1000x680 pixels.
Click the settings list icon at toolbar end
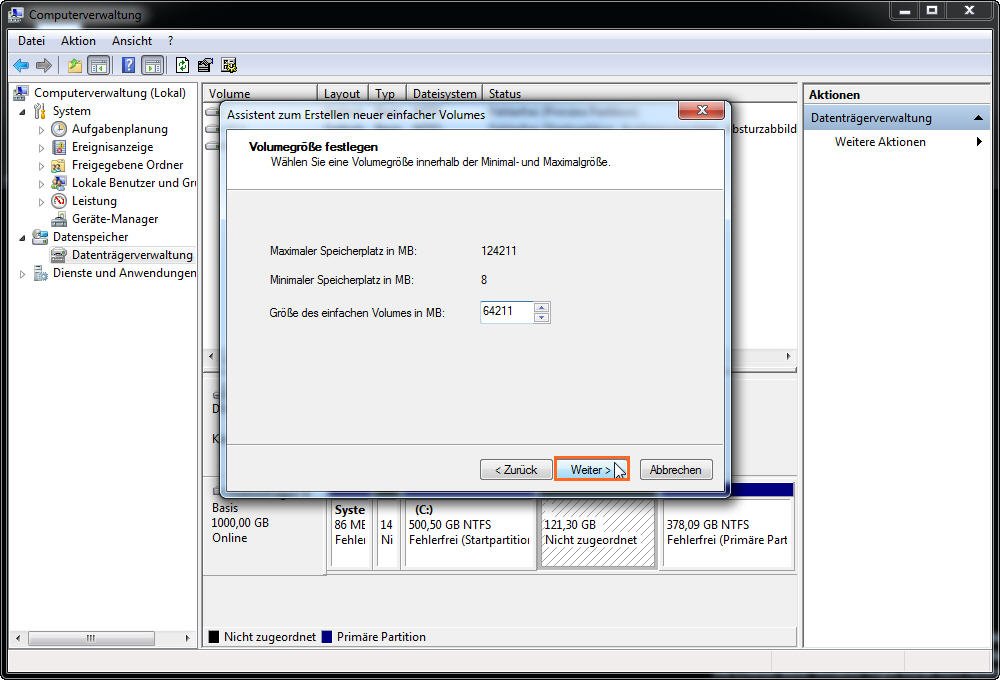click(x=229, y=65)
